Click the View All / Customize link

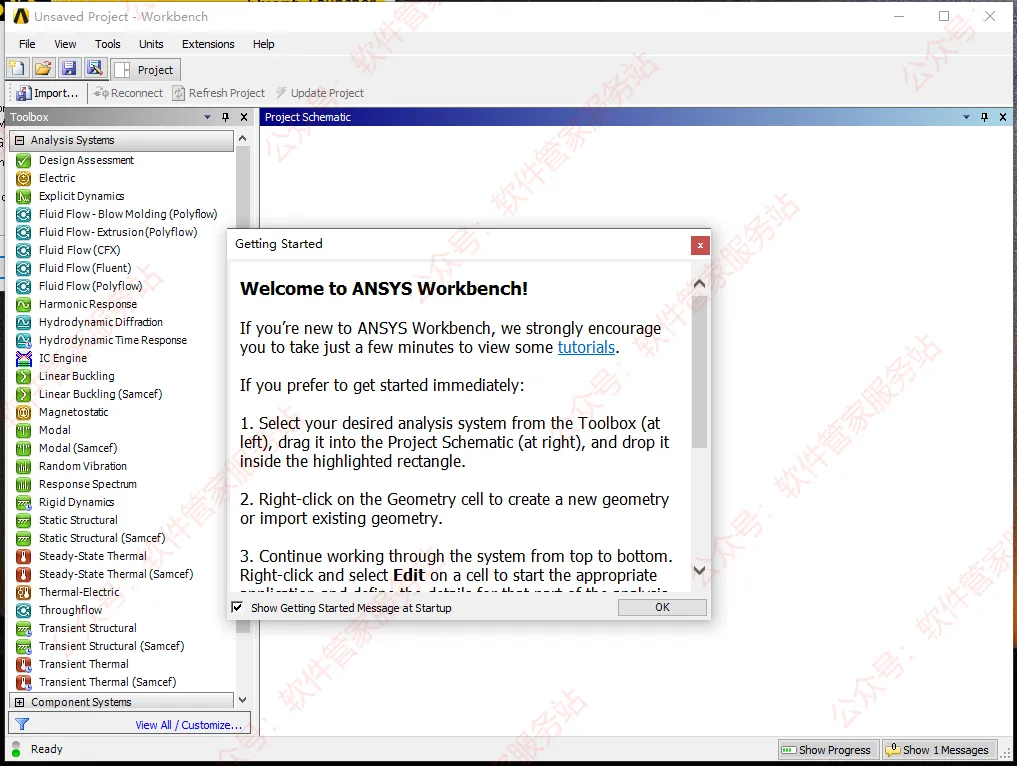tap(188, 725)
